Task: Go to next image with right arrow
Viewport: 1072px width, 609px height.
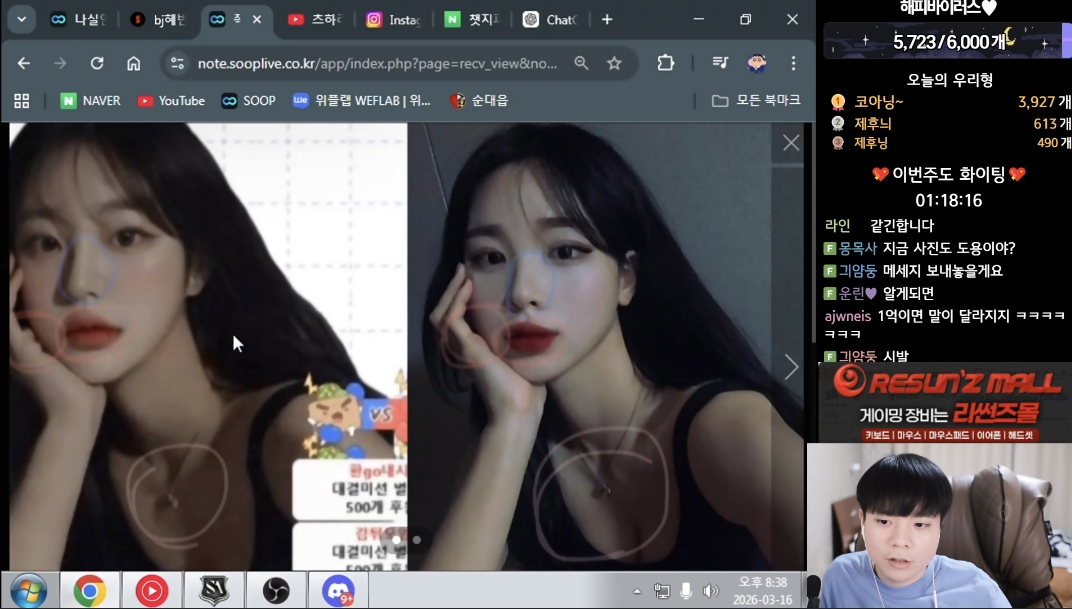Action: tap(791, 367)
